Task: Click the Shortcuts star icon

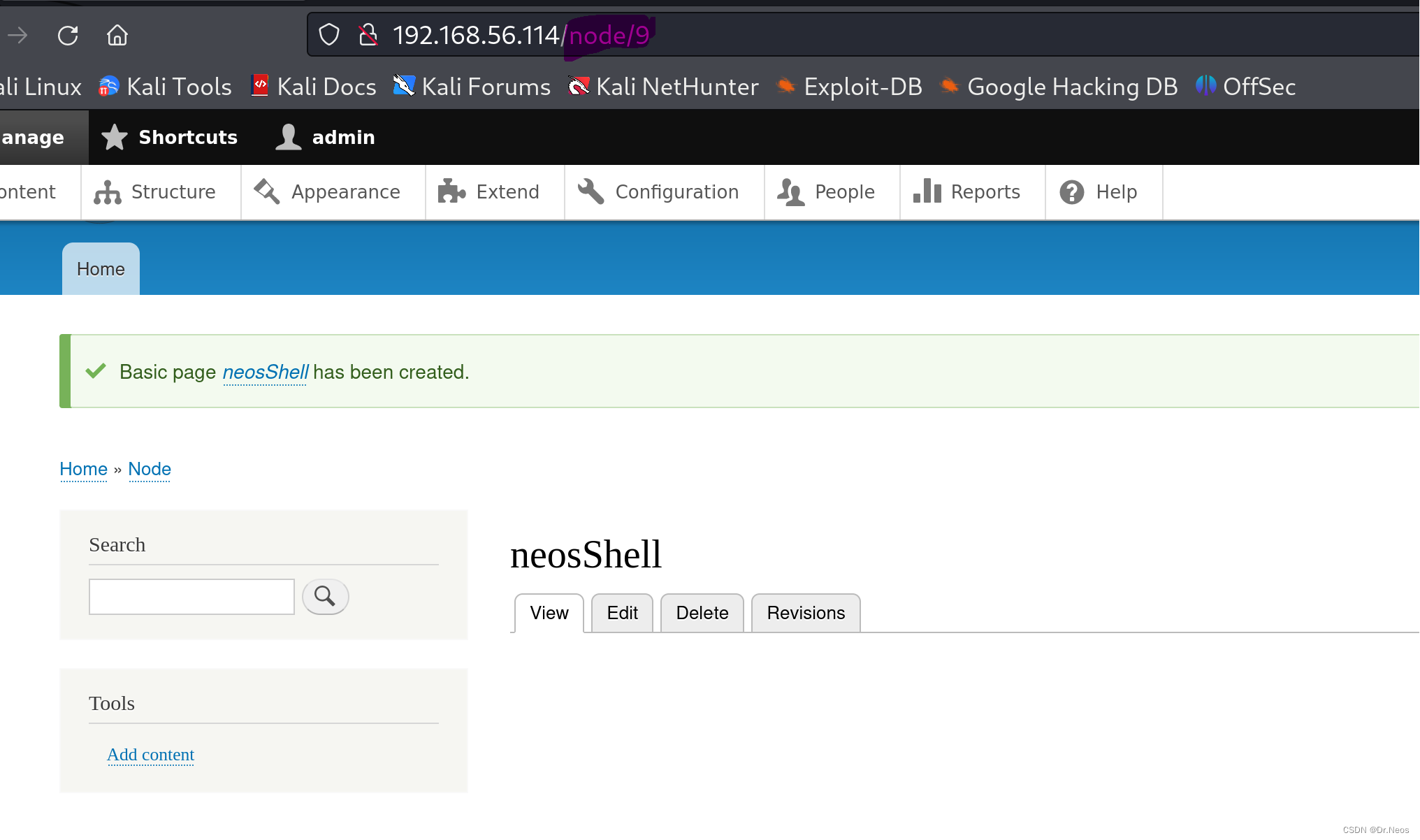Action: (116, 137)
